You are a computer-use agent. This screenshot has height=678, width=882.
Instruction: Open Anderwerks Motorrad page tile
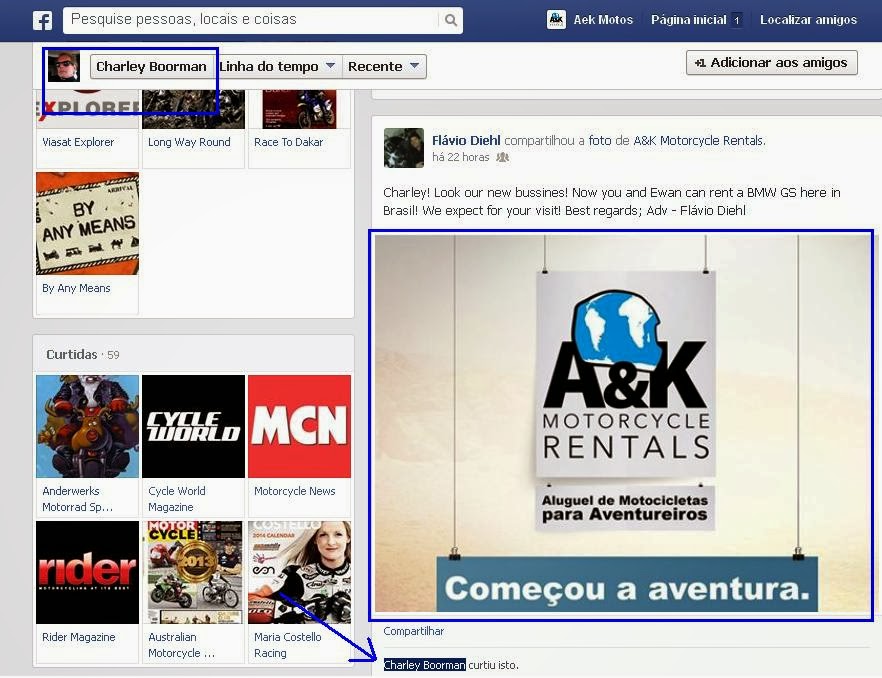click(x=87, y=426)
